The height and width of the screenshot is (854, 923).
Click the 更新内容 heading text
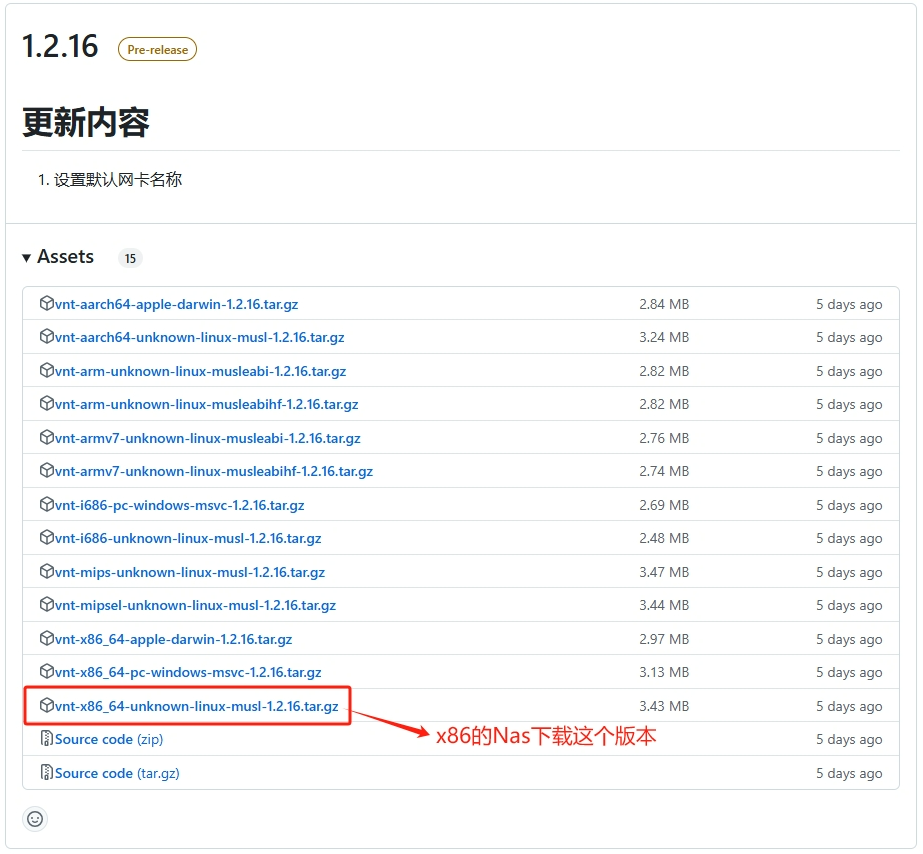84,122
